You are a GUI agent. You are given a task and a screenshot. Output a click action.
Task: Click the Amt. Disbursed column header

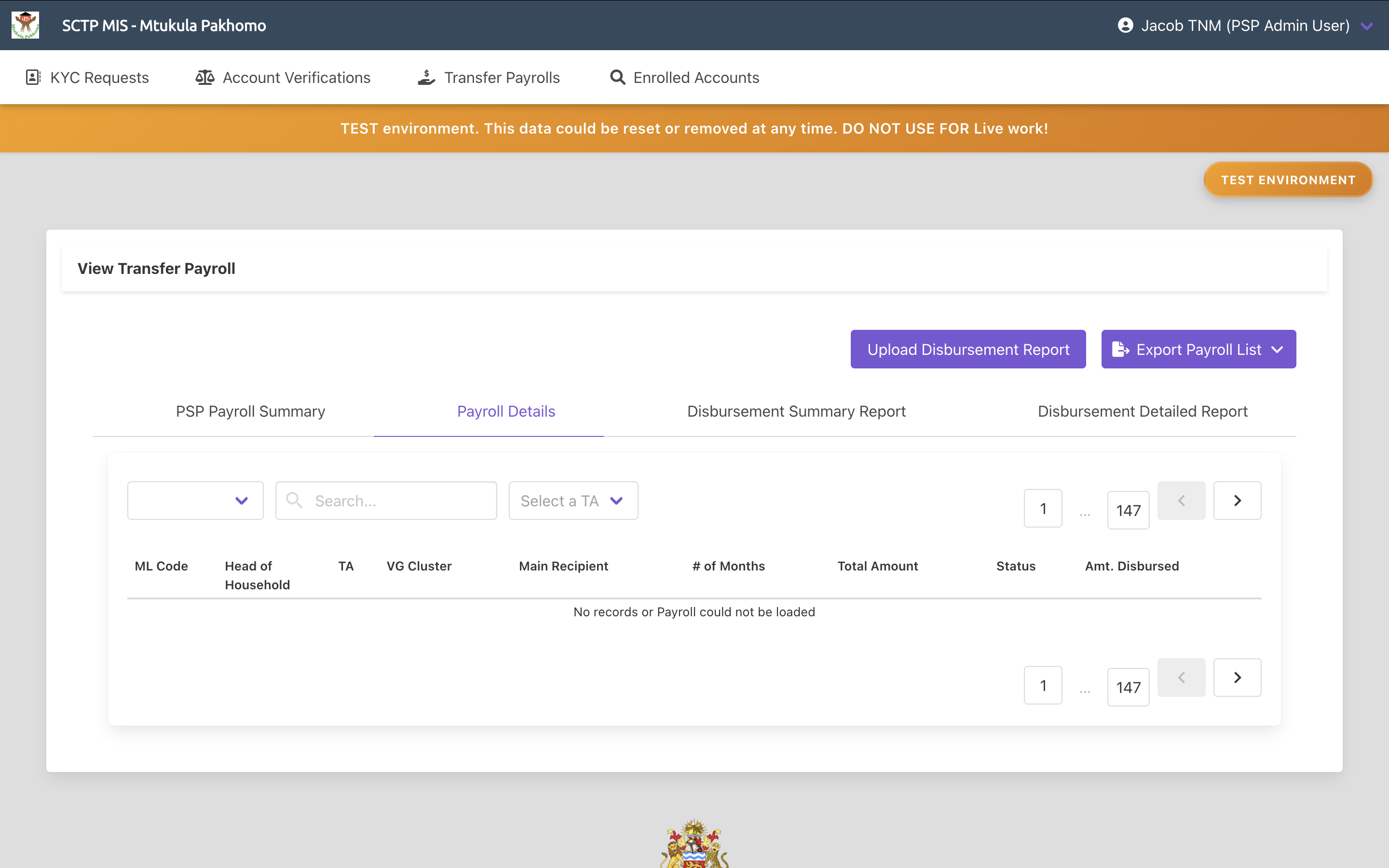1131,566
